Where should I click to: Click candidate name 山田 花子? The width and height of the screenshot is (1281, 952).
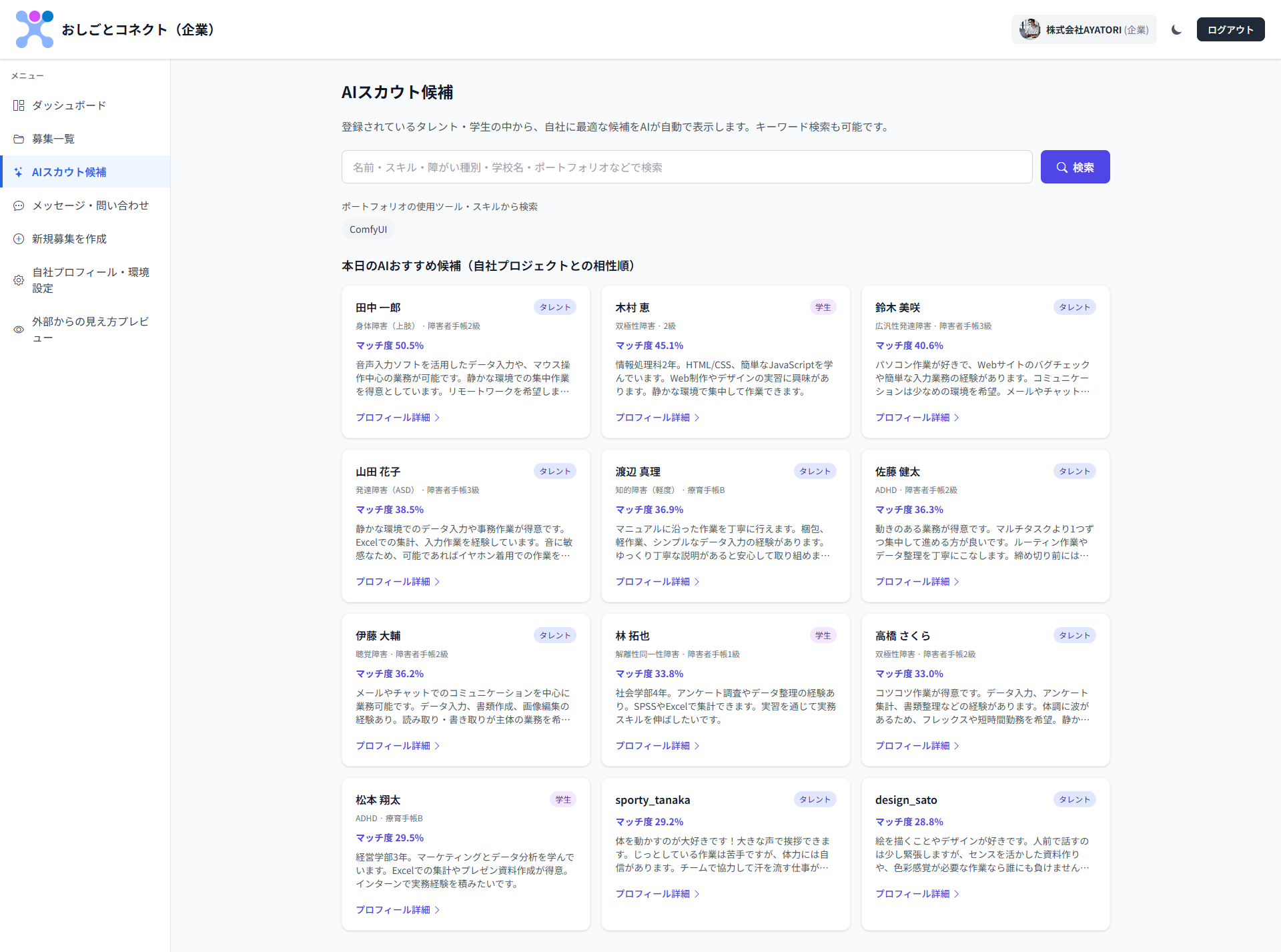point(378,472)
